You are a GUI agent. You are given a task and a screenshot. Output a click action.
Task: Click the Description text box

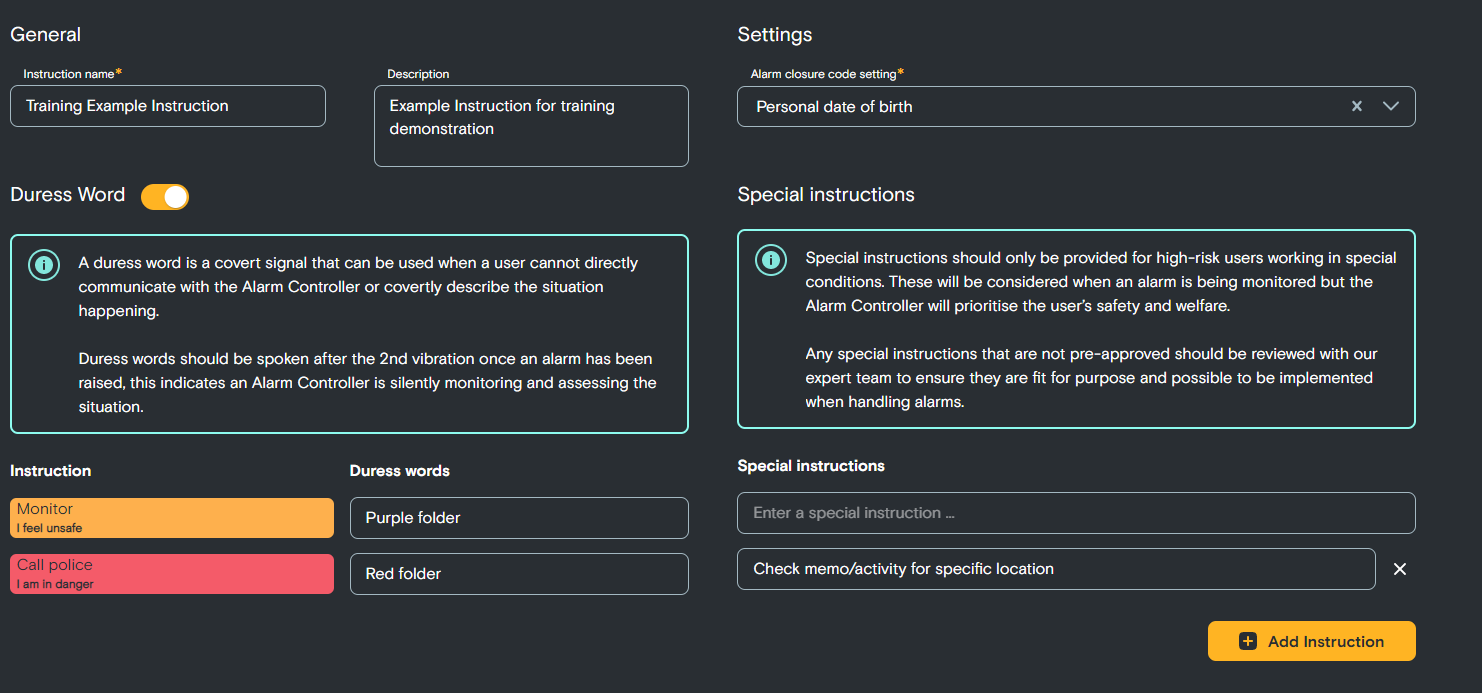click(x=530, y=125)
